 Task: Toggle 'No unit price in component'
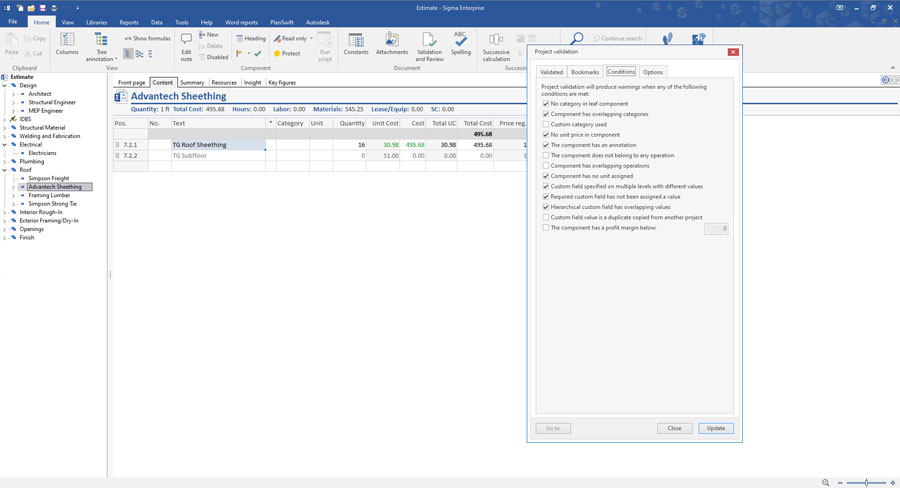546,135
